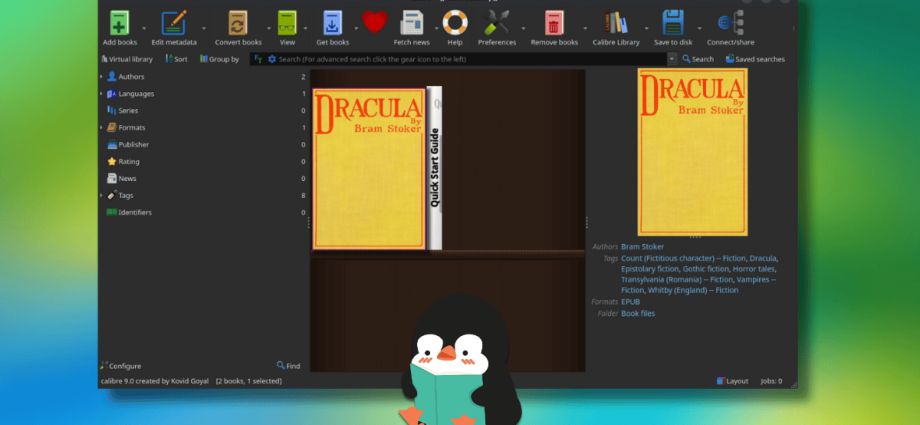Click the red heart donate icon
The image size is (920, 425).
click(374, 22)
